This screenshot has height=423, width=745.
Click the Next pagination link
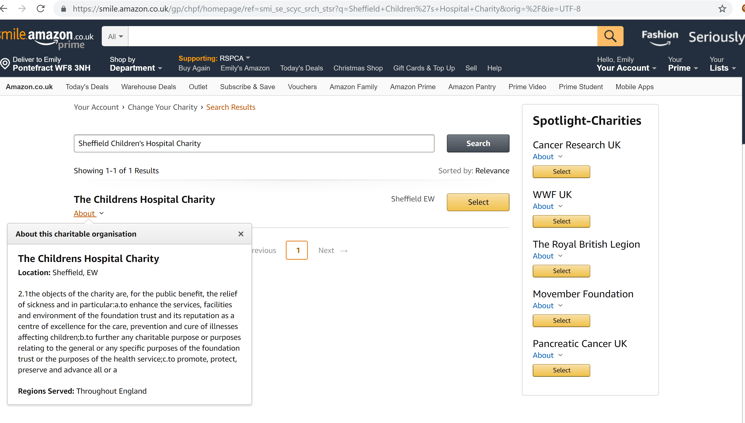point(333,250)
